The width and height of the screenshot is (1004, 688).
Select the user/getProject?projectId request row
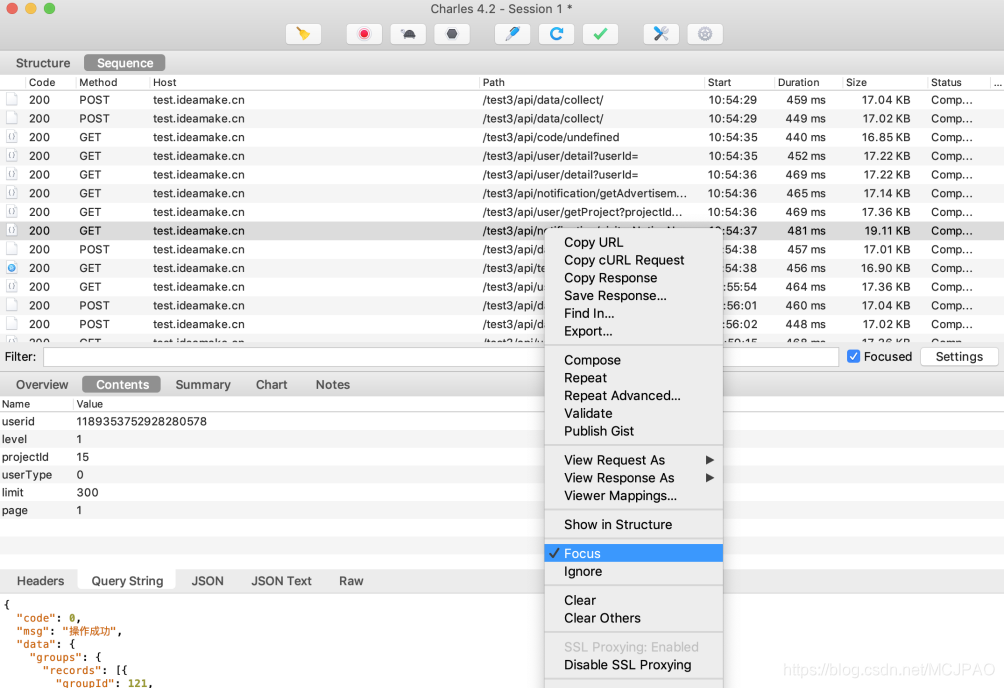coord(502,212)
